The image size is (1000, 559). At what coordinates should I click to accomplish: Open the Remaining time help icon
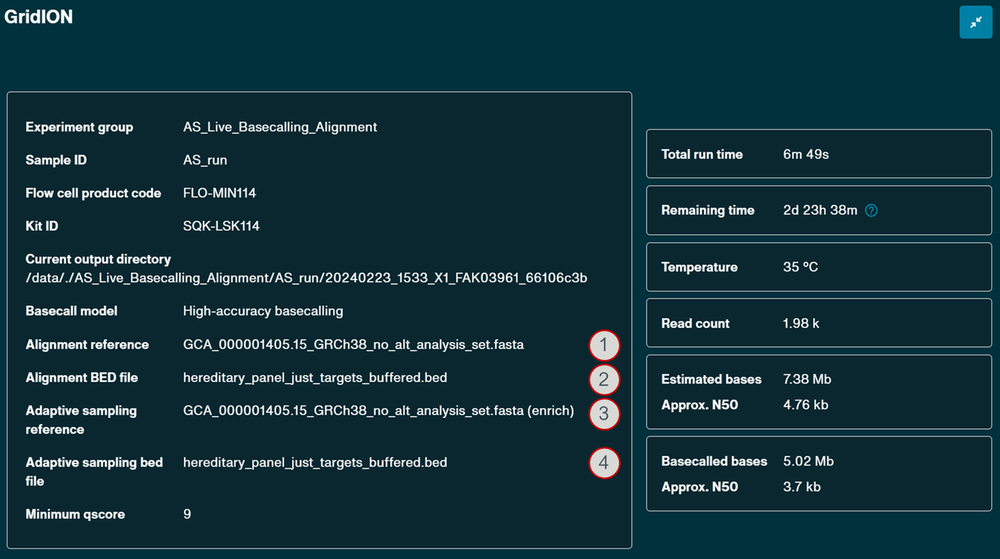[x=871, y=210]
